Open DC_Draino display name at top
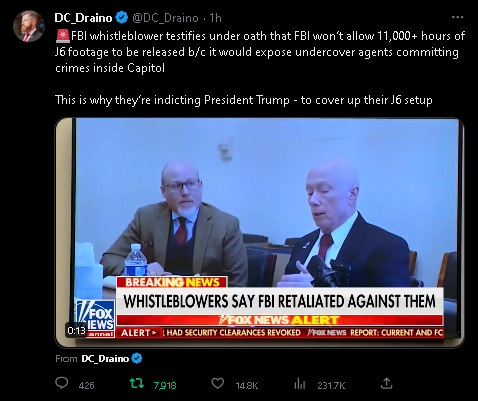Viewport: 478px width, 401px height. pyautogui.click(x=83, y=18)
